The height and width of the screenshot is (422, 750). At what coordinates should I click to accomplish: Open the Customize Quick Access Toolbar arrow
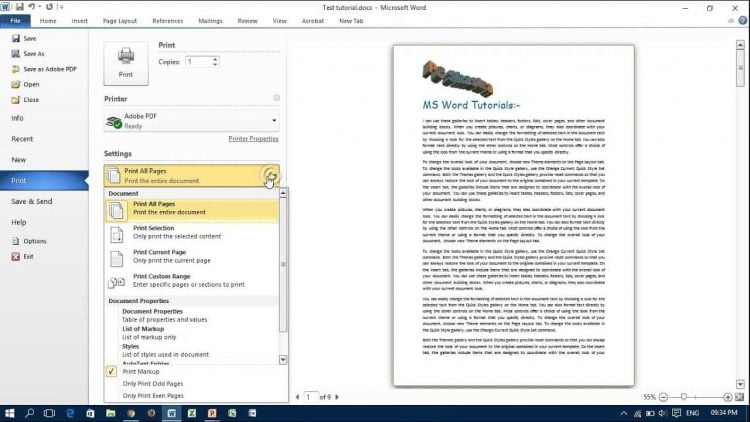click(x=61, y=7)
